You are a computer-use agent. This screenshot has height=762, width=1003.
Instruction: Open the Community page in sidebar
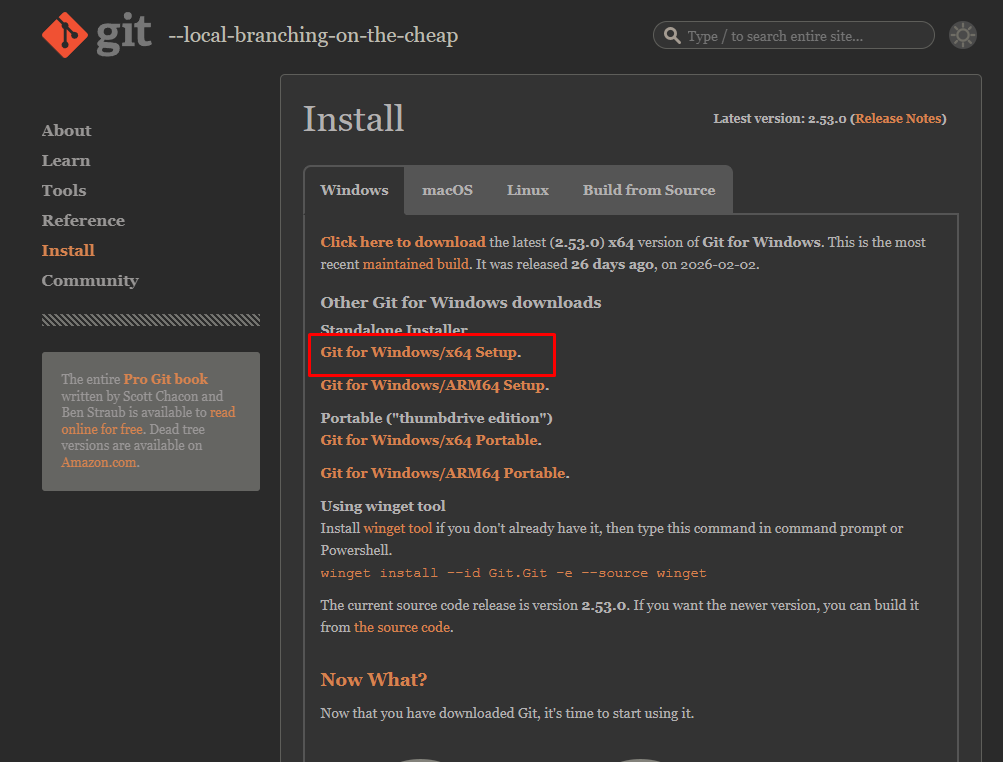click(x=90, y=281)
